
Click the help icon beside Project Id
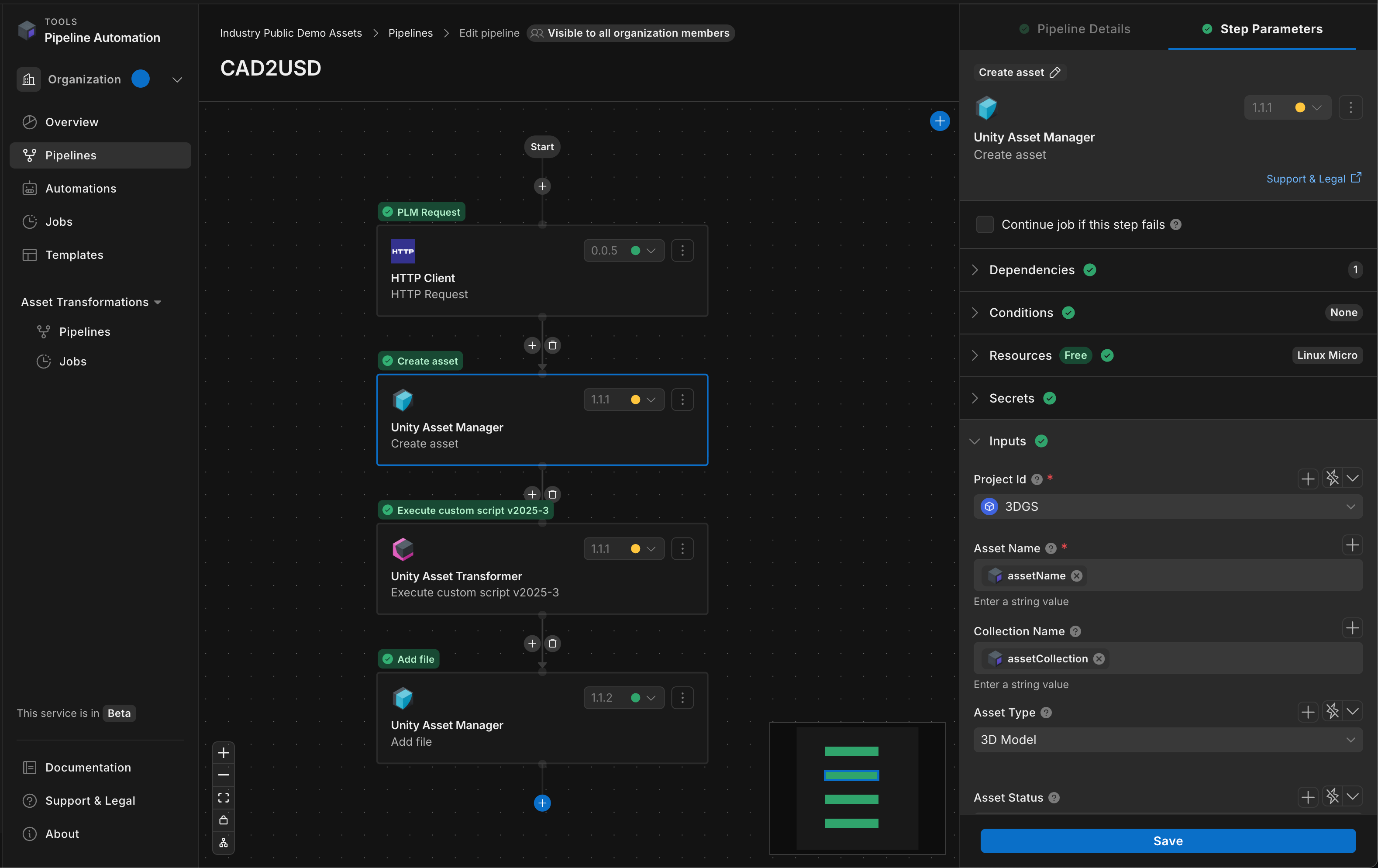click(1037, 479)
